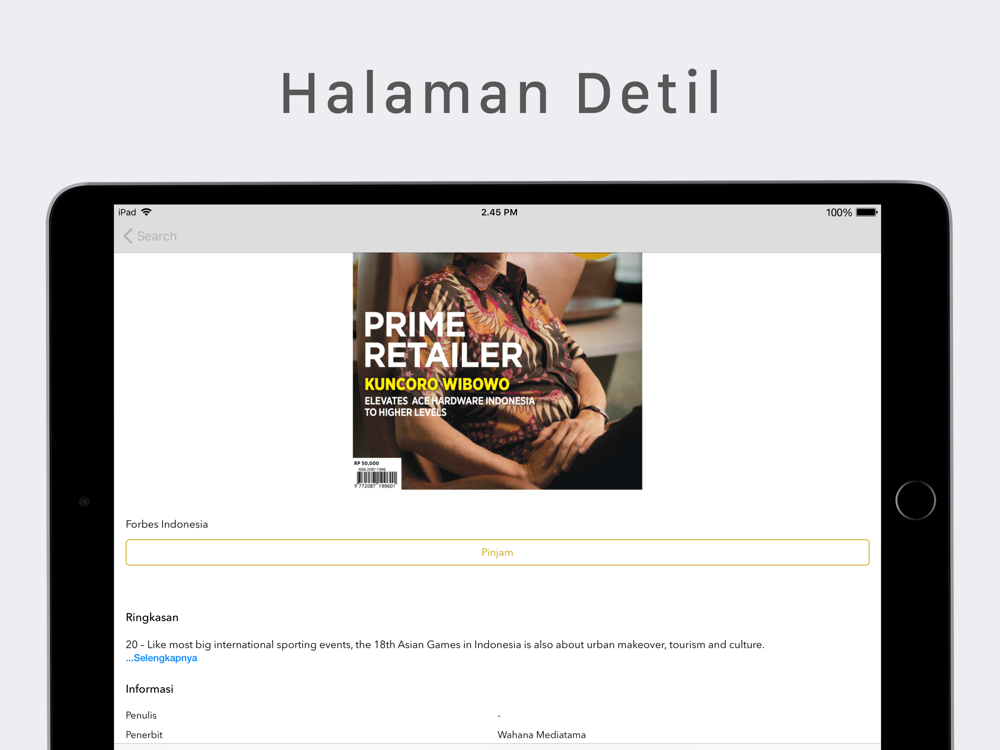Tap the Ringkasan section heading
1000x750 pixels.
(x=152, y=617)
